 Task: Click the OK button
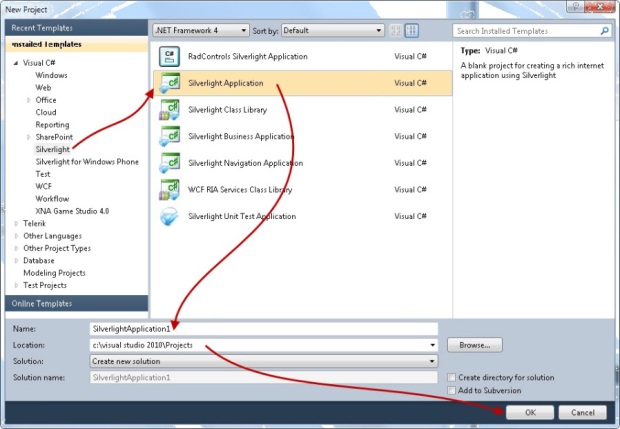pos(530,412)
